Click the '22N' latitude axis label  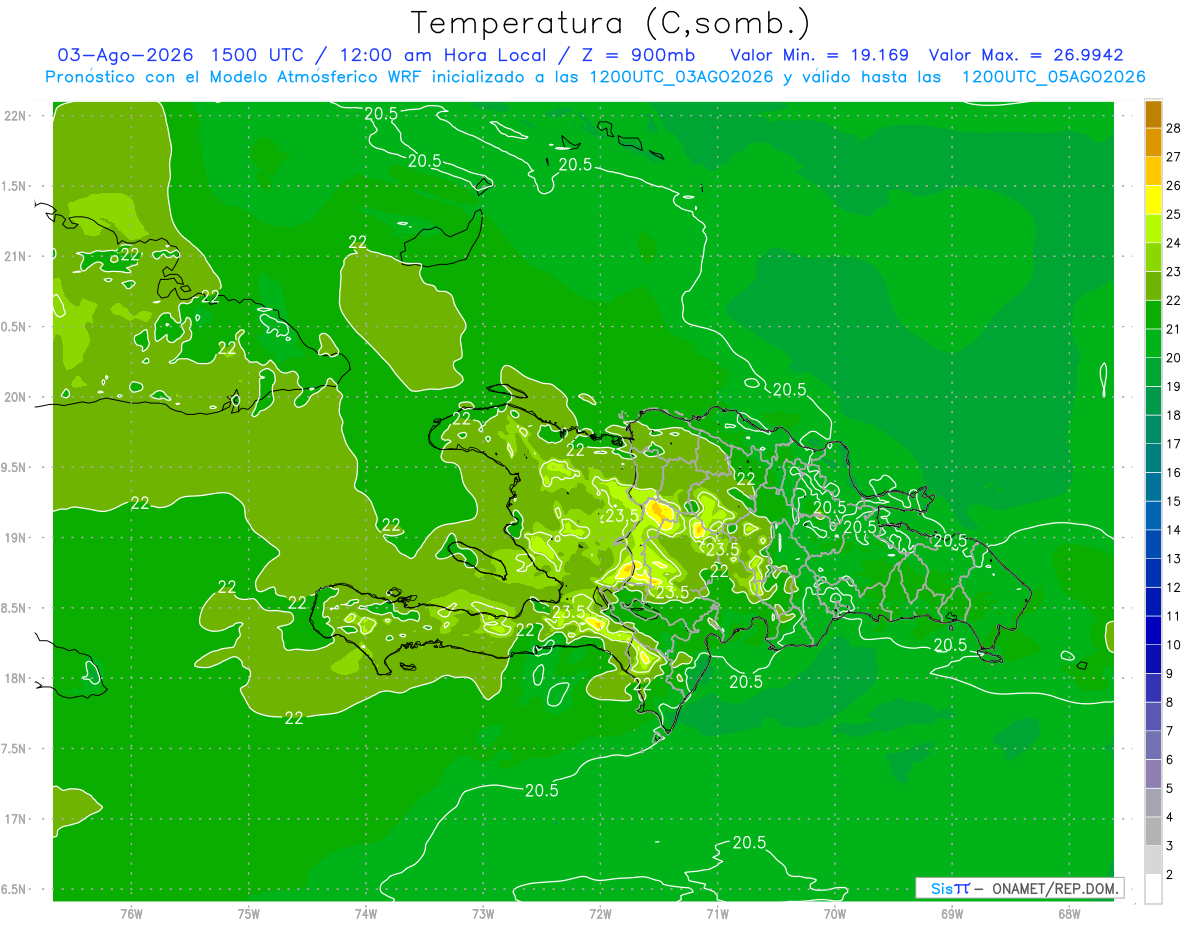pyautogui.click(x=14, y=116)
